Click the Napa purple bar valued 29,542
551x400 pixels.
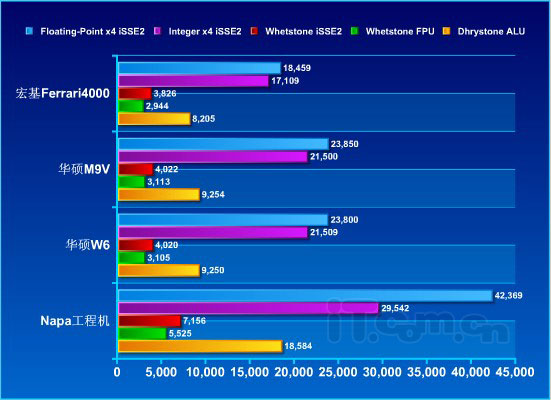point(248,309)
